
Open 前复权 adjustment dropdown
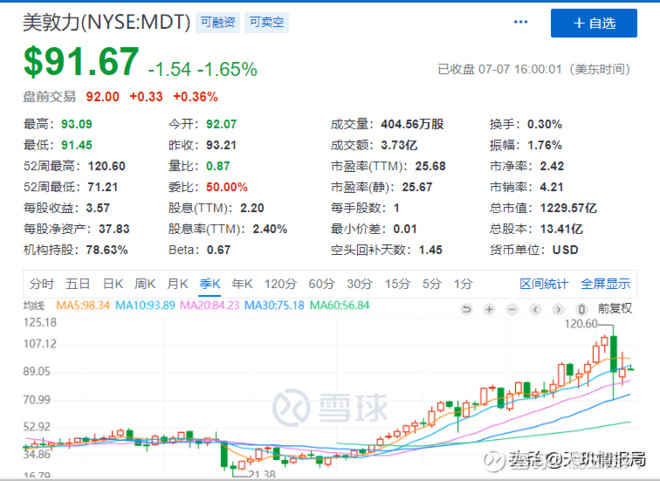tap(615, 309)
